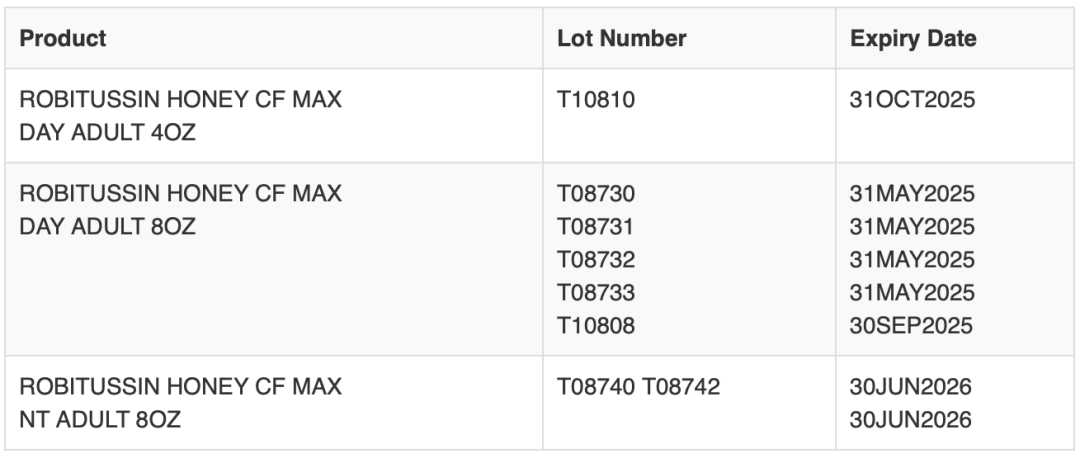This screenshot has width=1080, height=458.
Task: Click lot number T08733
Action: (x=596, y=293)
